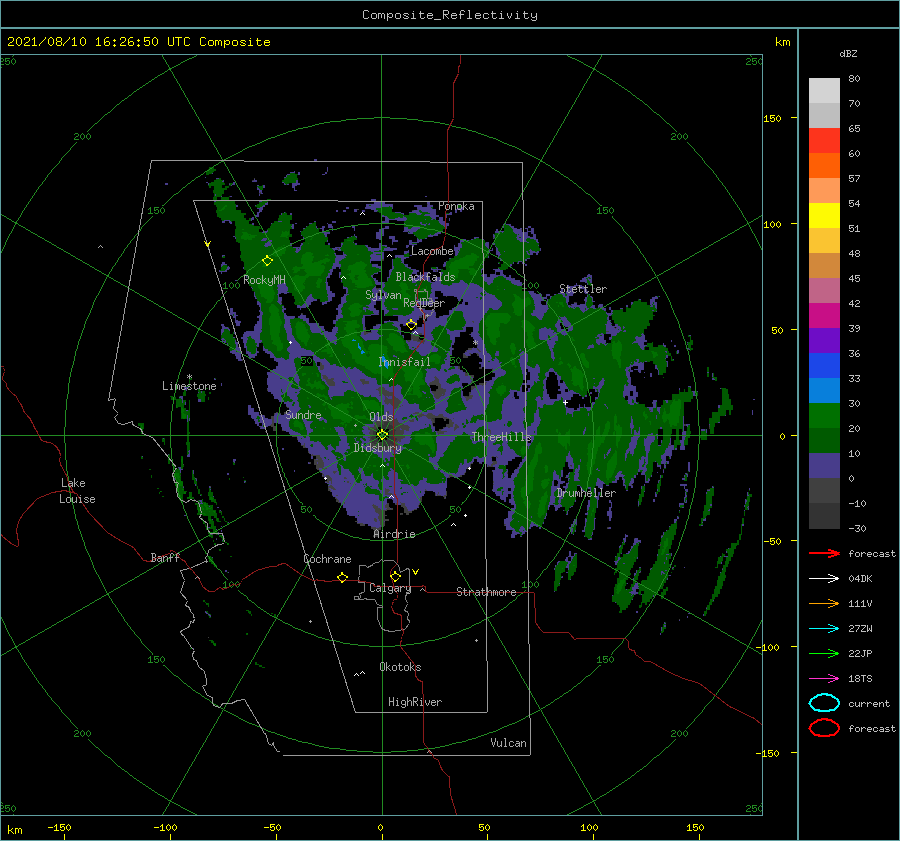Click the 100 value on right axis

coord(772,224)
